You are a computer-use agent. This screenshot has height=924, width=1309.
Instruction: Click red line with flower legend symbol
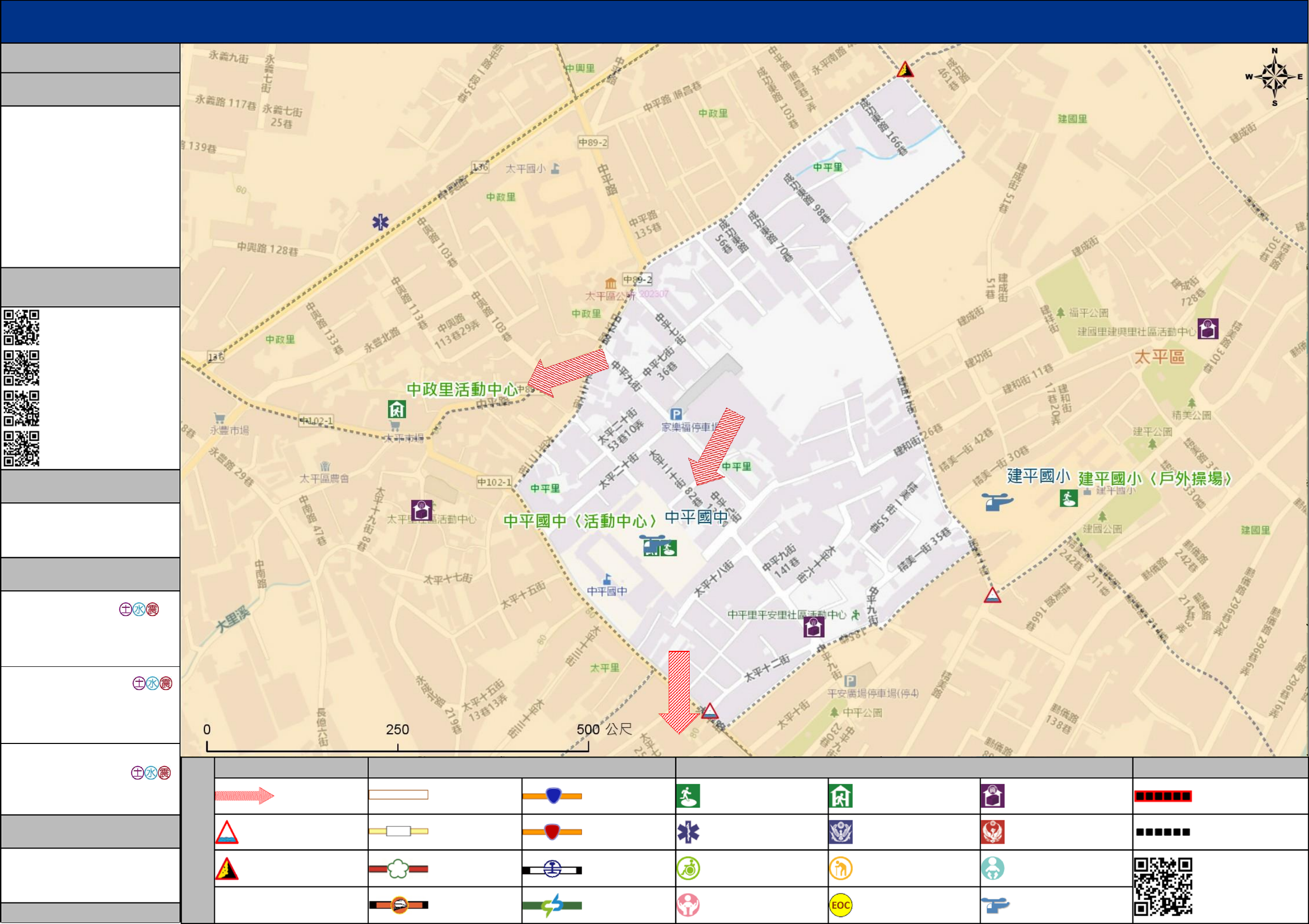[x=398, y=869]
